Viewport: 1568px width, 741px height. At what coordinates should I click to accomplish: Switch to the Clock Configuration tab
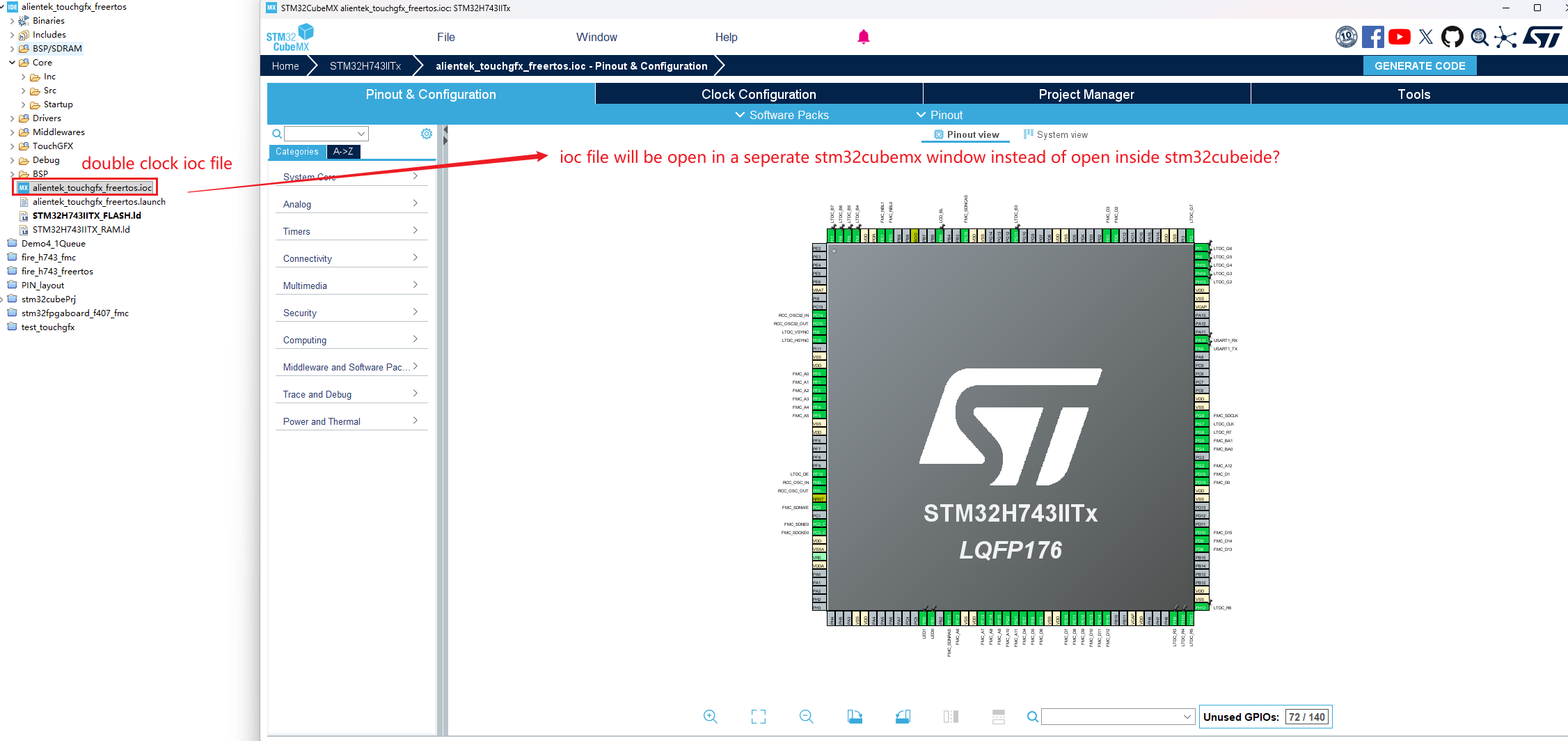(758, 93)
